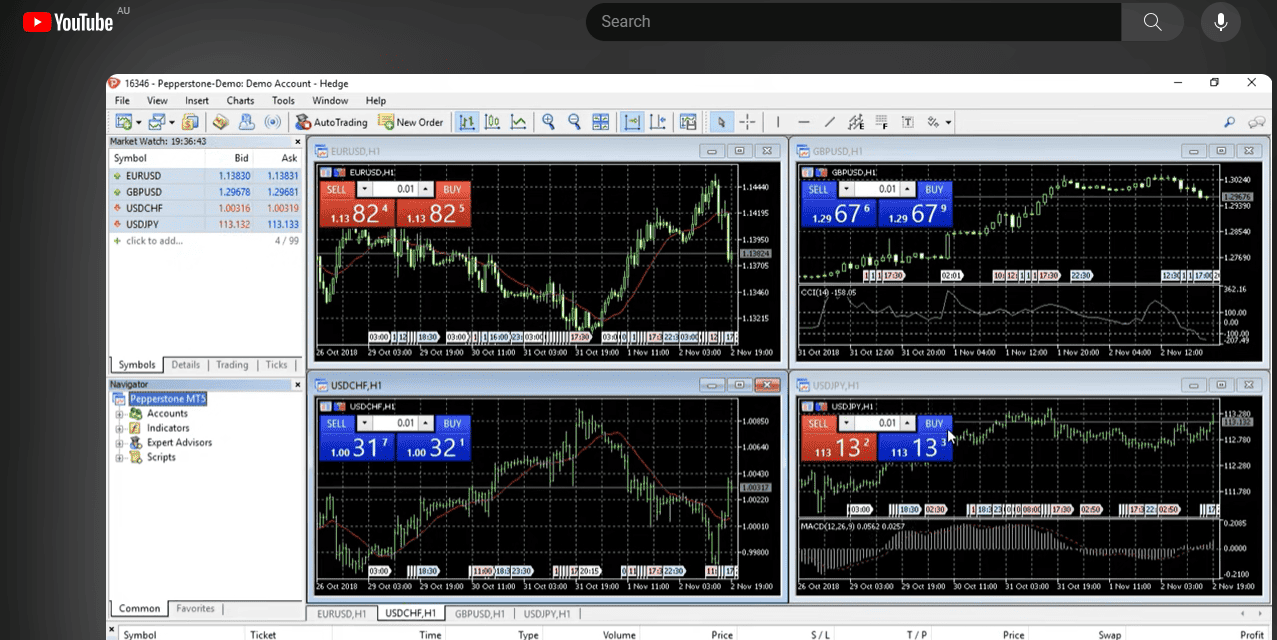1277x640 pixels.
Task: Increase volume on the EURUSD chart panel
Action: pos(426,189)
